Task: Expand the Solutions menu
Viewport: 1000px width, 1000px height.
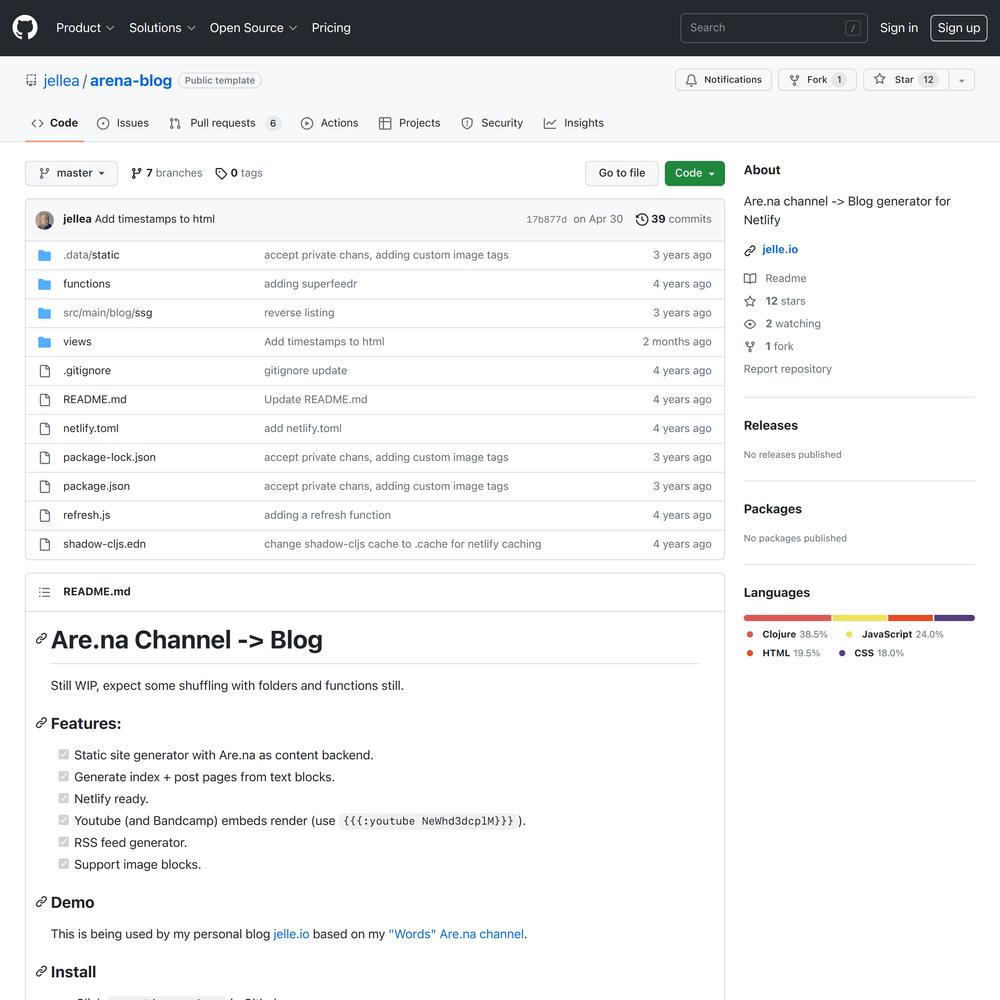Action: pyautogui.click(x=162, y=28)
